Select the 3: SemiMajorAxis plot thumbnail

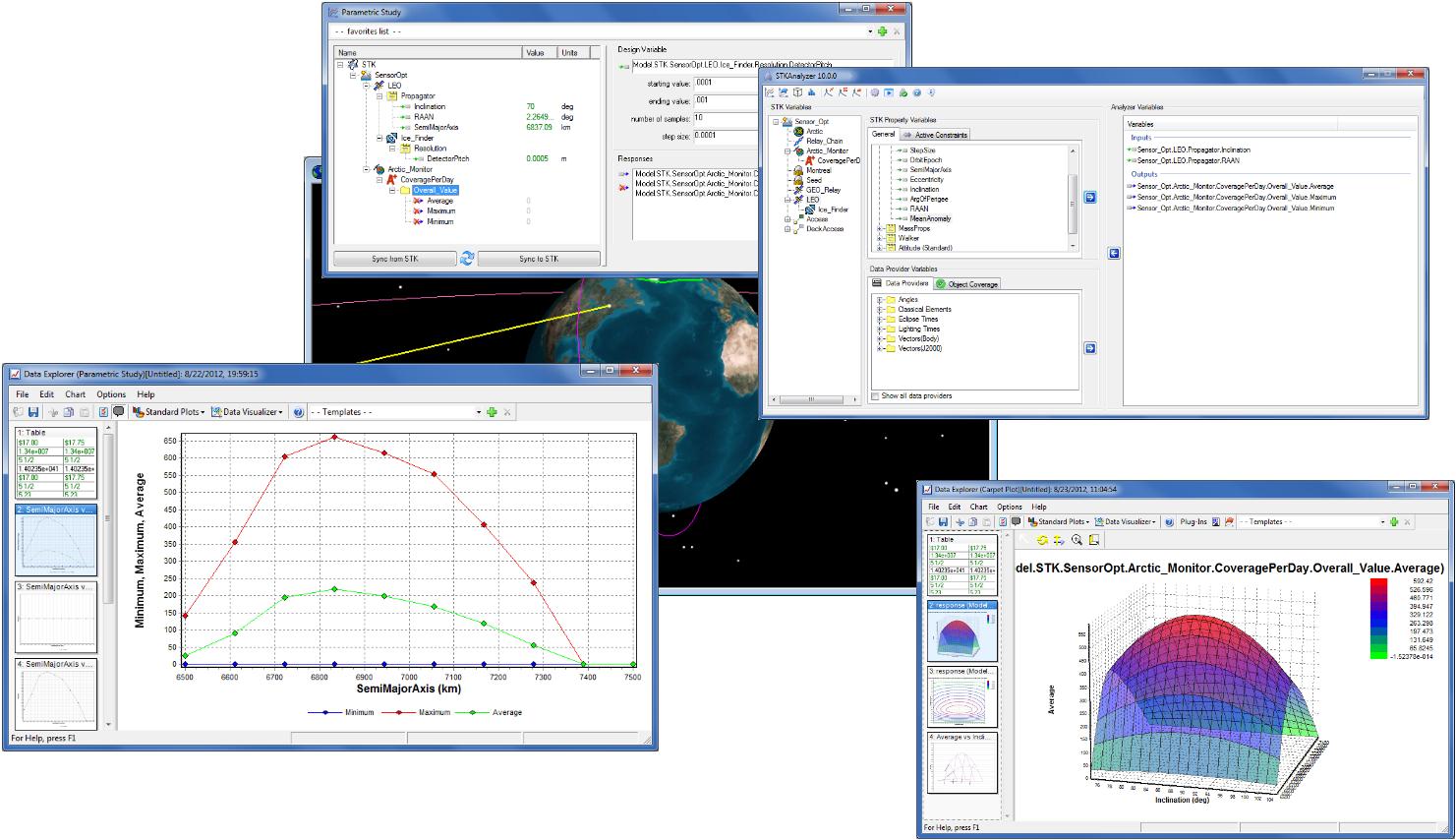coord(56,615)
